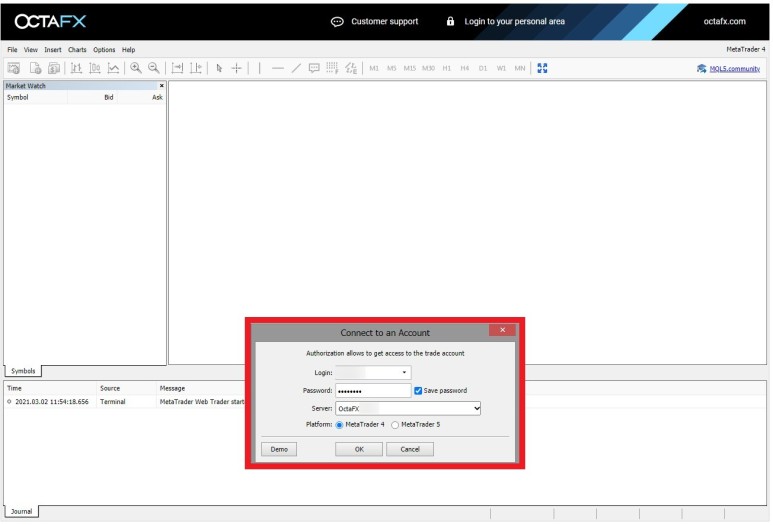This screenshot has height=525, width=773.
Task: Select the M1 timeframe
Action: pos(374,68)
